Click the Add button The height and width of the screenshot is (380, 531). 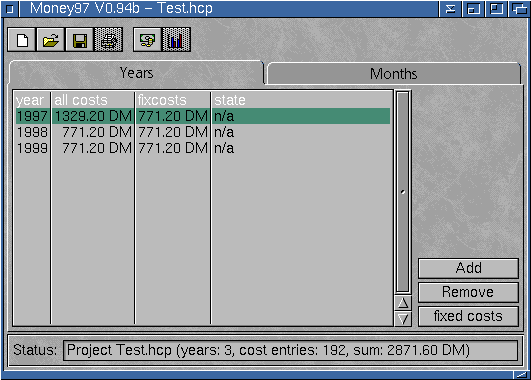[x=468, y=268]
